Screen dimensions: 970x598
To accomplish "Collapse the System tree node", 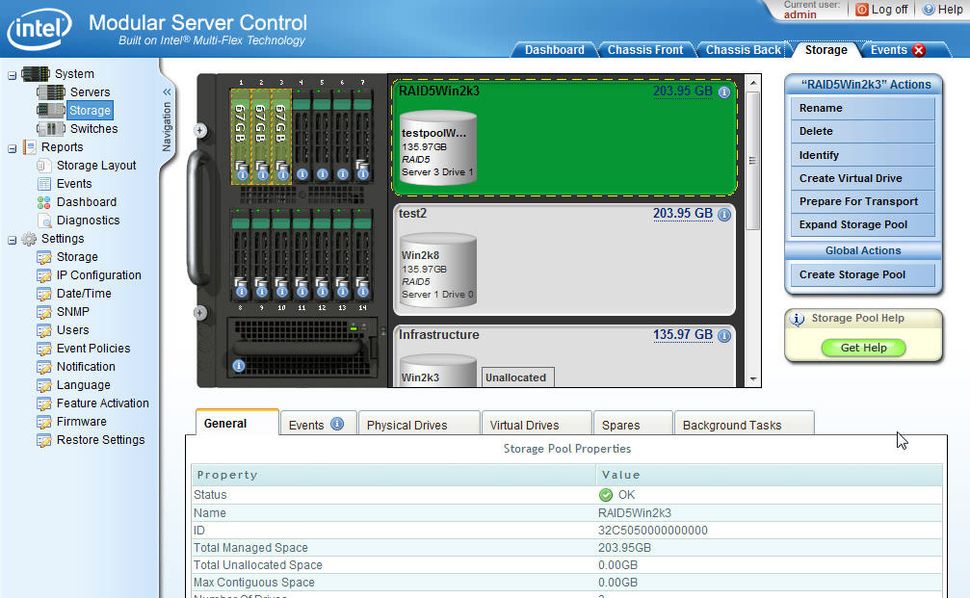I will tap(12, 75).
